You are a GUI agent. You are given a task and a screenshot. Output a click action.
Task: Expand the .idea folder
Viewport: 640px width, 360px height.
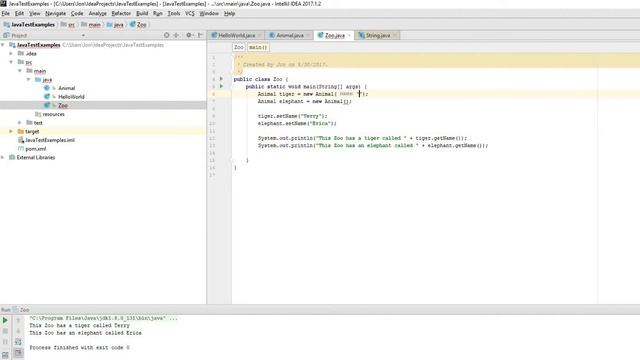(11, 53)
